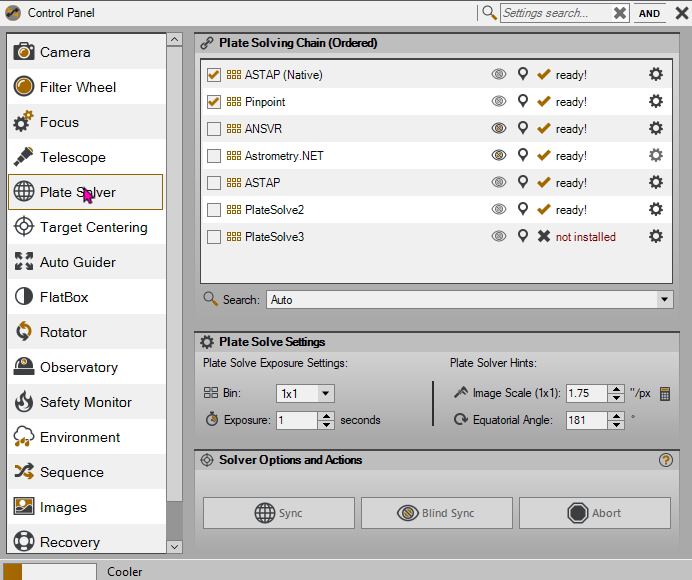The height and width of the screenshot is (580, 692).
Task: Click drag handle icon for ANSVR
Action: [233, 128]
